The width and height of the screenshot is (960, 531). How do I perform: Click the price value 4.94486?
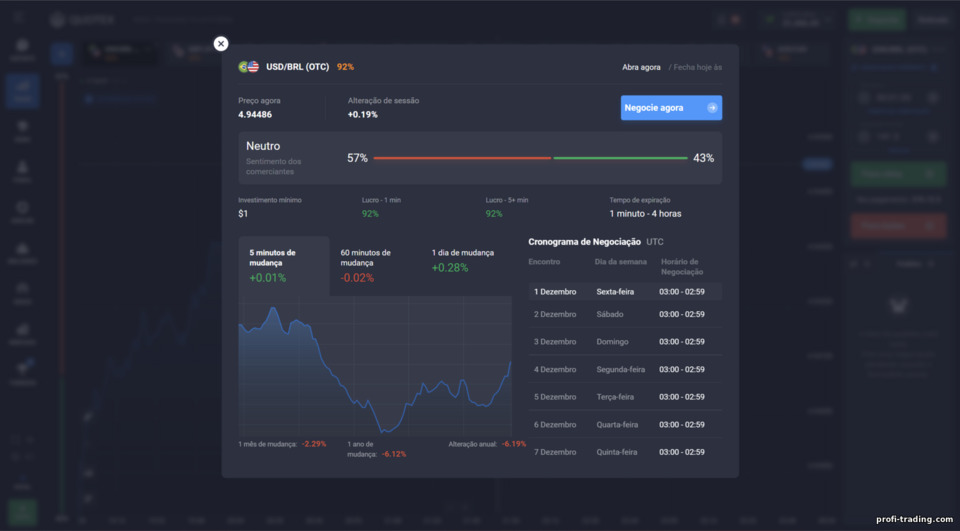tap(255, 115)
